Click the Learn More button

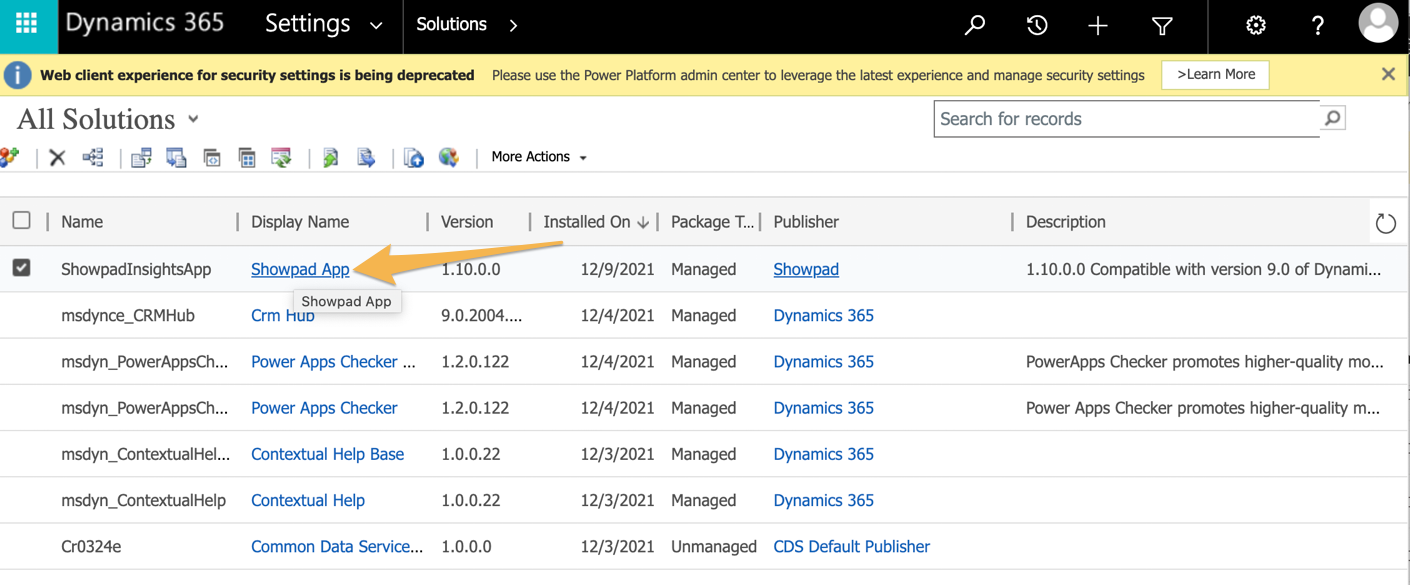pos(1215,74)
